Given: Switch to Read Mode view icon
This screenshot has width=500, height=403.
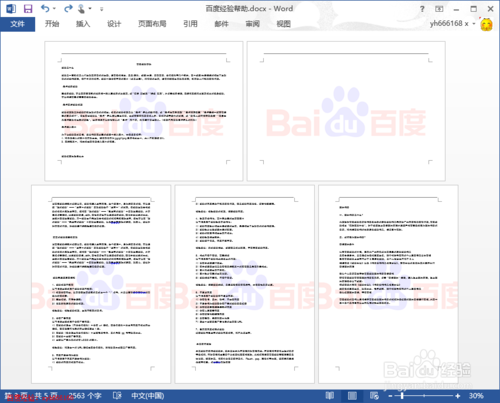Looking at the screenshot, I should [x=330, y=396].
